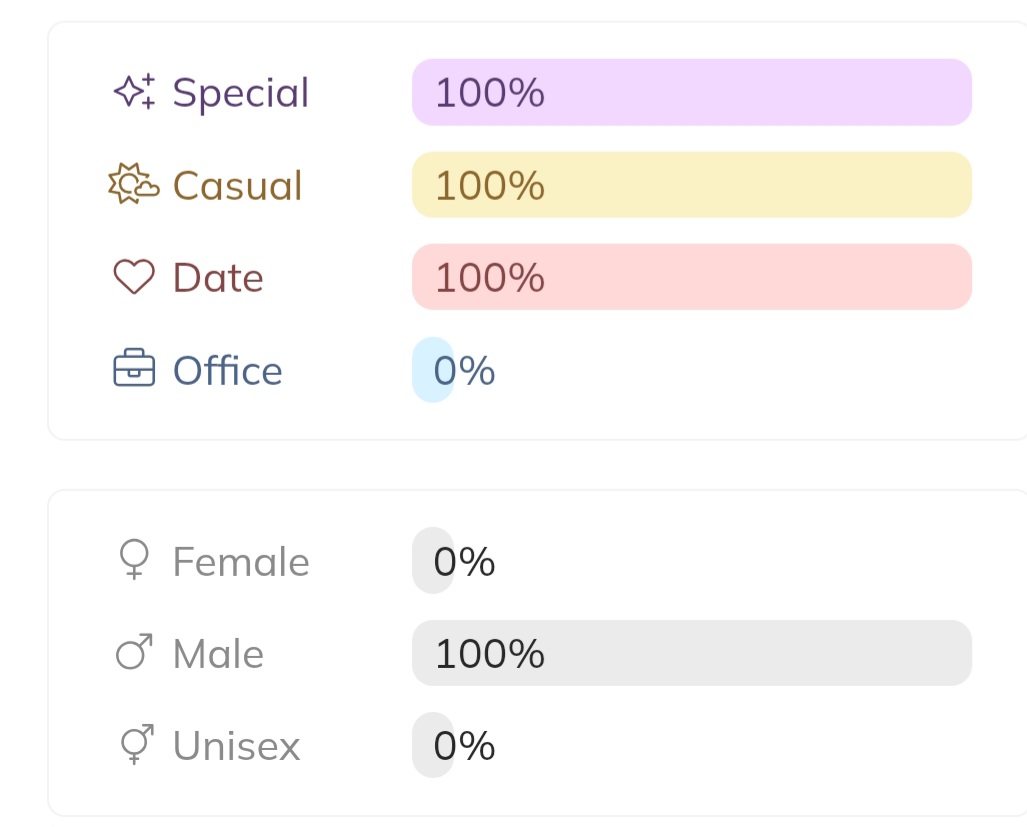Click the Office occasion label
The image size is (1027, 827).
(227, 371)
